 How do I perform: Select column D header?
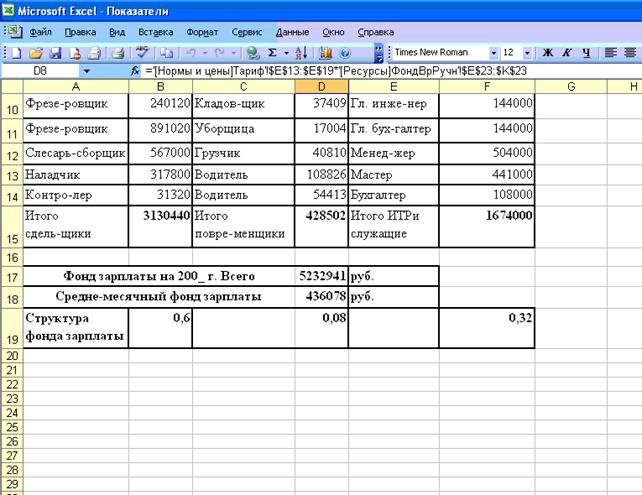(321, 86)
